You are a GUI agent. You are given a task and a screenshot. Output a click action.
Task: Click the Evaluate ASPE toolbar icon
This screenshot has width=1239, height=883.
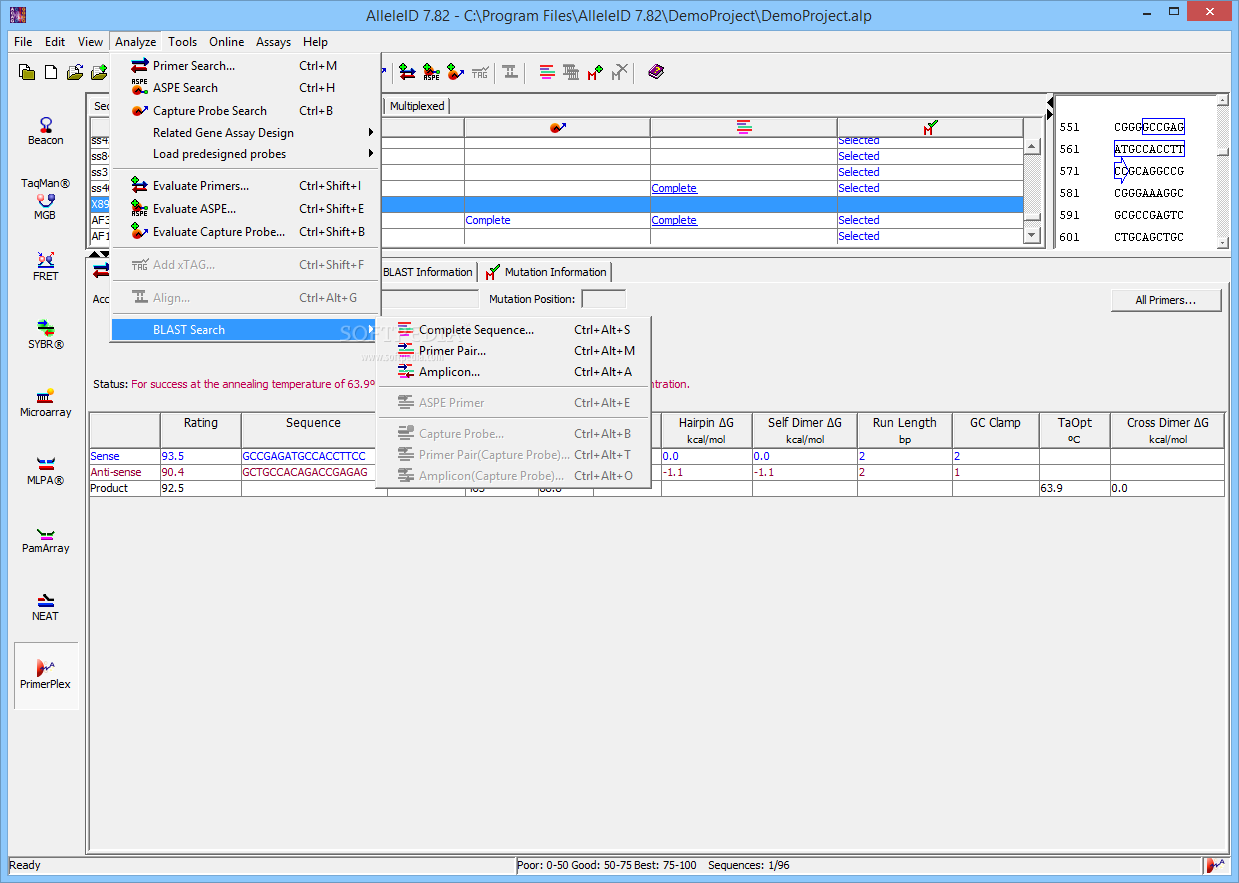[431, 72]
